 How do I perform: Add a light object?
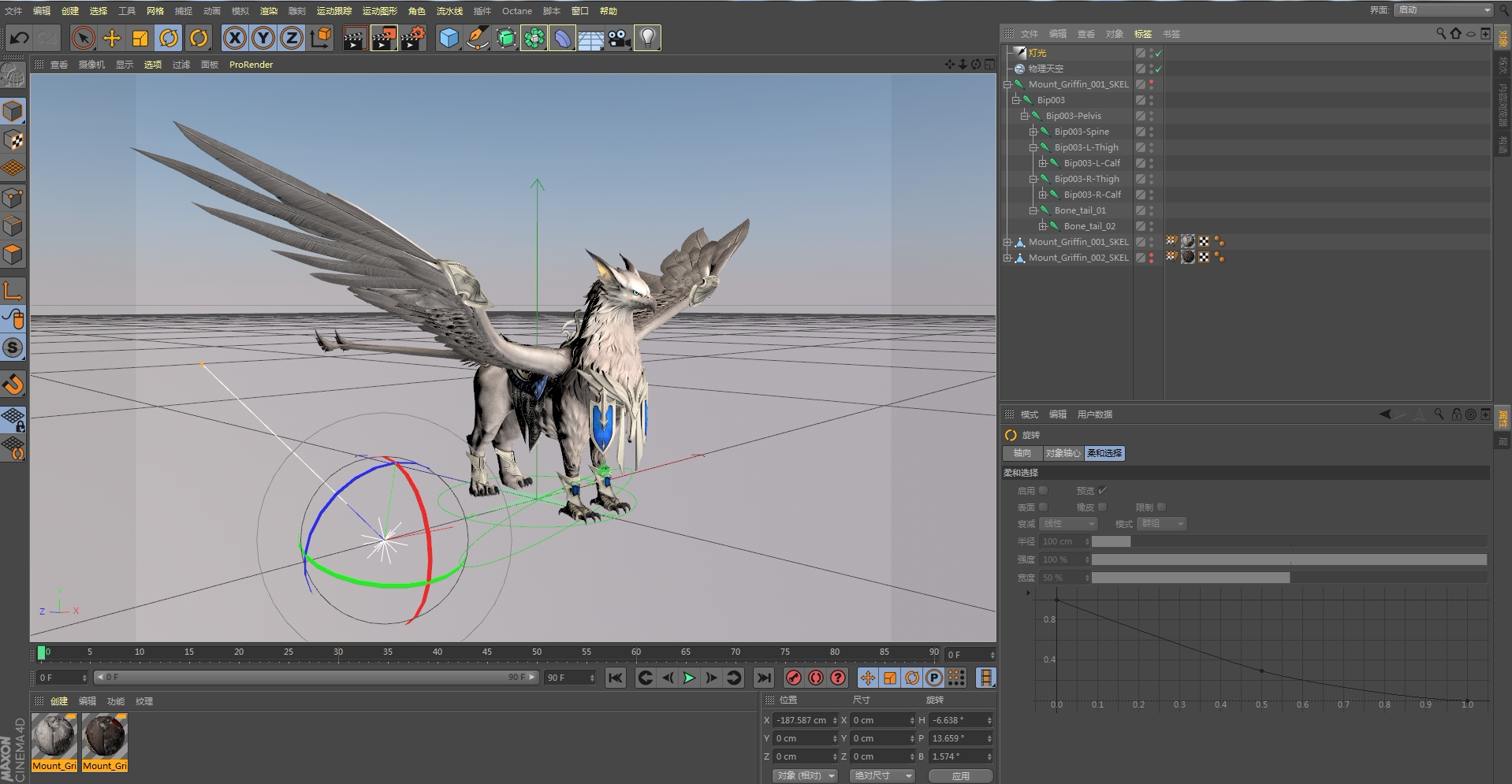[x=647, y=38]
